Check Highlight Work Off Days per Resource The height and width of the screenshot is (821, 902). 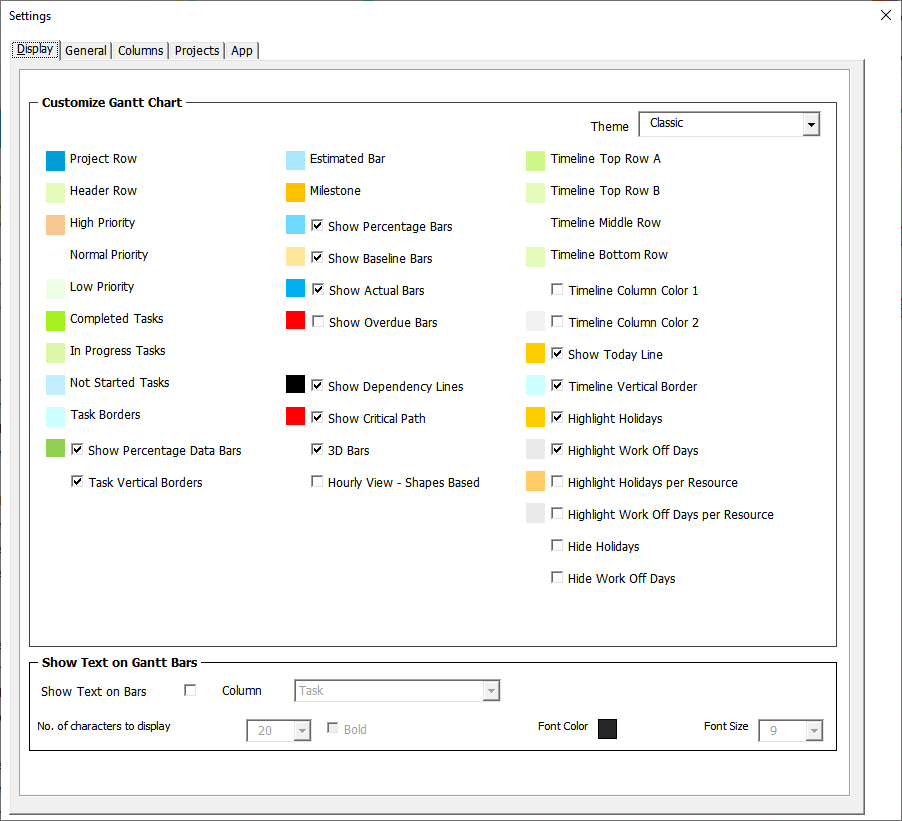[557, 513]
